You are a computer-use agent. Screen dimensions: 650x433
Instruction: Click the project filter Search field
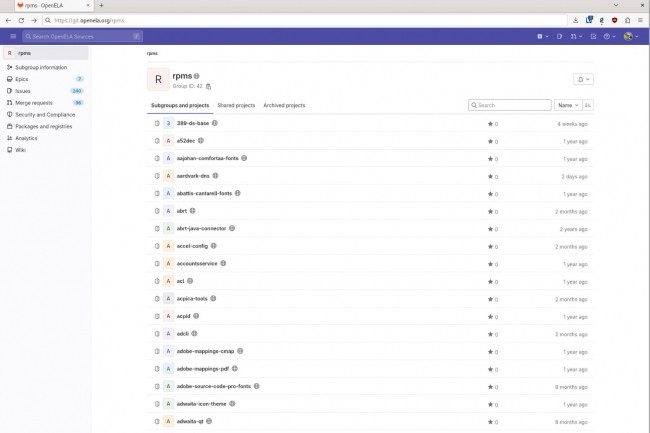[x=511, y=104]
